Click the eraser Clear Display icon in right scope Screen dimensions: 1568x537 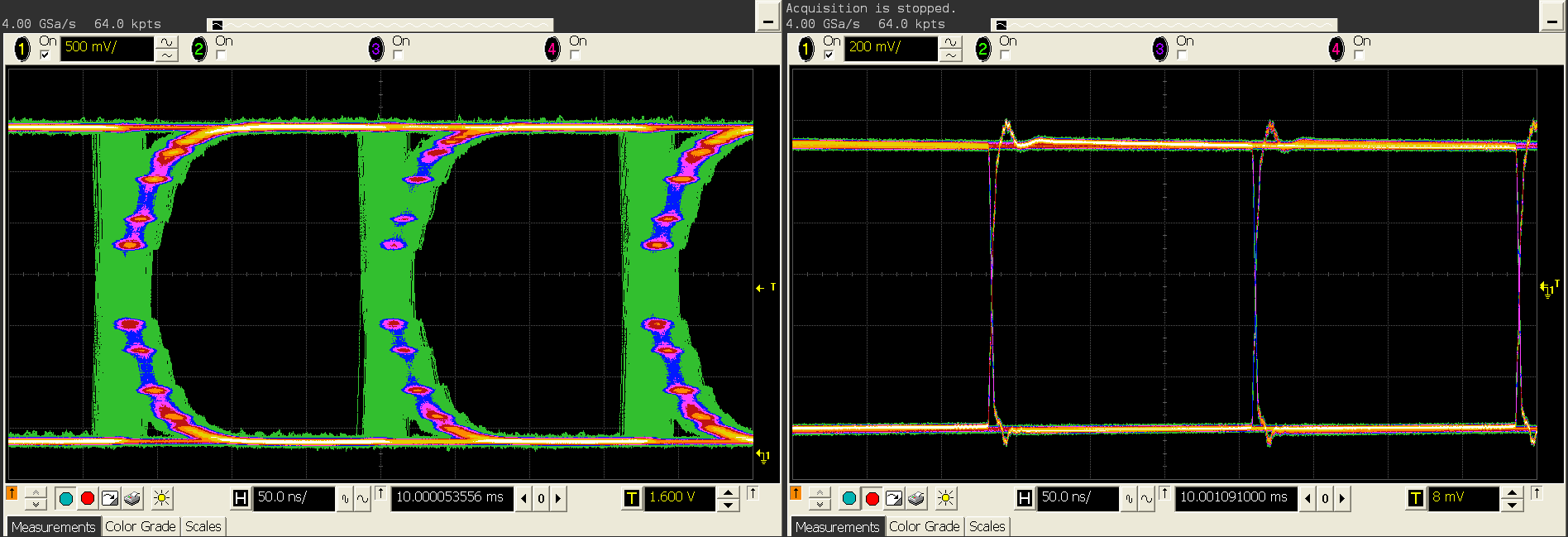[x=915, y=498]
